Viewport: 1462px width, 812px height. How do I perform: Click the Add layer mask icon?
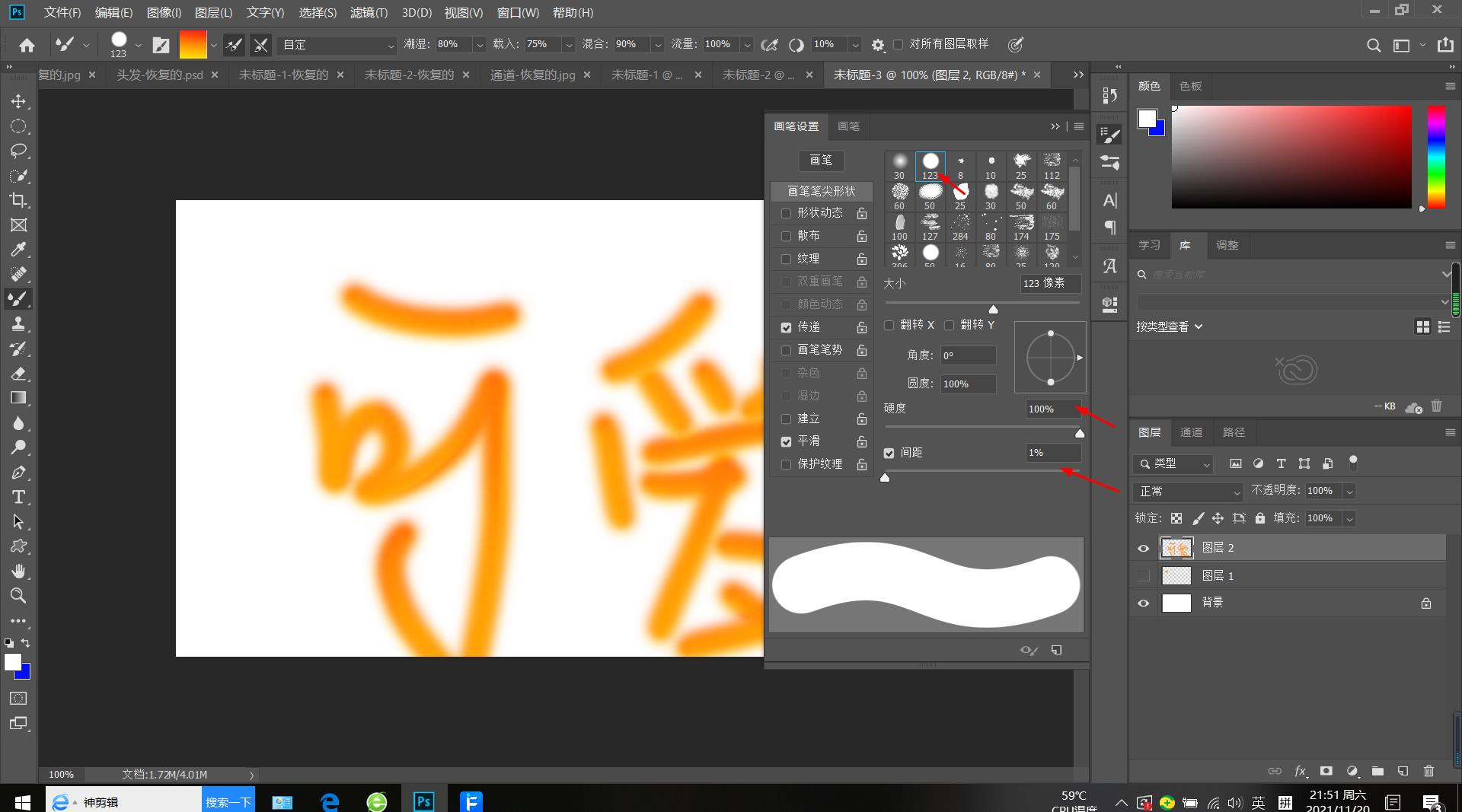1326,771
